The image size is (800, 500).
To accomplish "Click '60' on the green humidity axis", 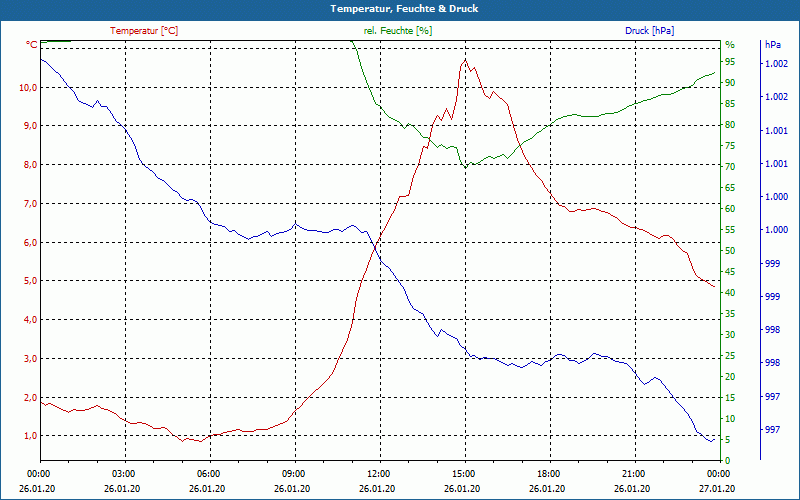I will (x=730, y=209).
